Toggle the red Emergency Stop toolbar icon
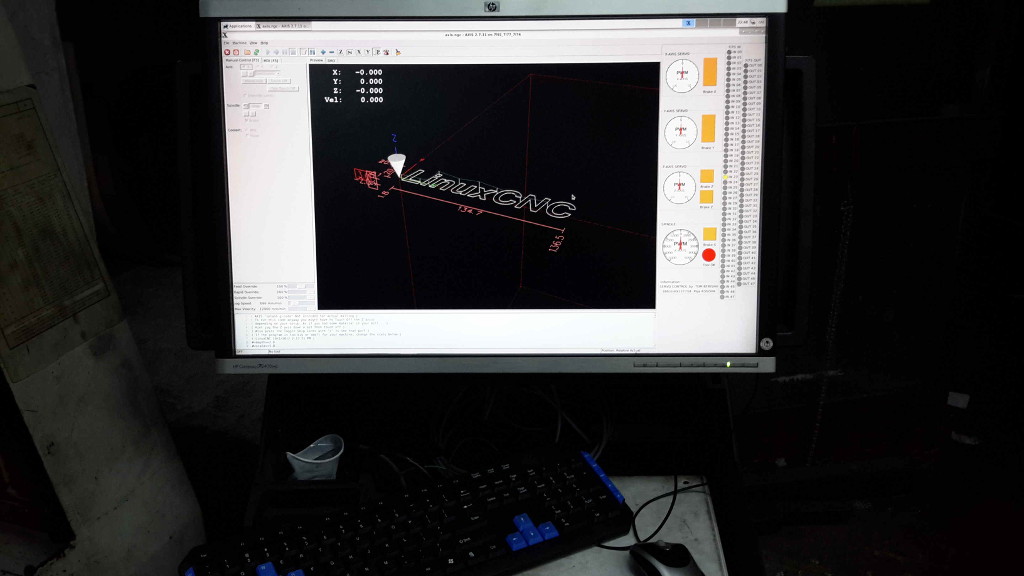The width and height of the screenshot is (1024, 576). click(x=227, y=52)
